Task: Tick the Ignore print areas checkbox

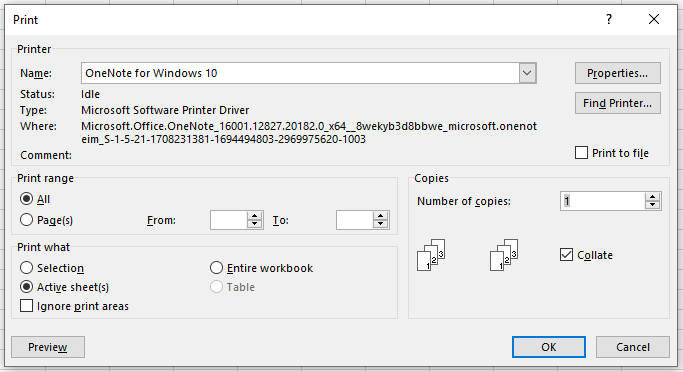Action: (x=27, y=306)
